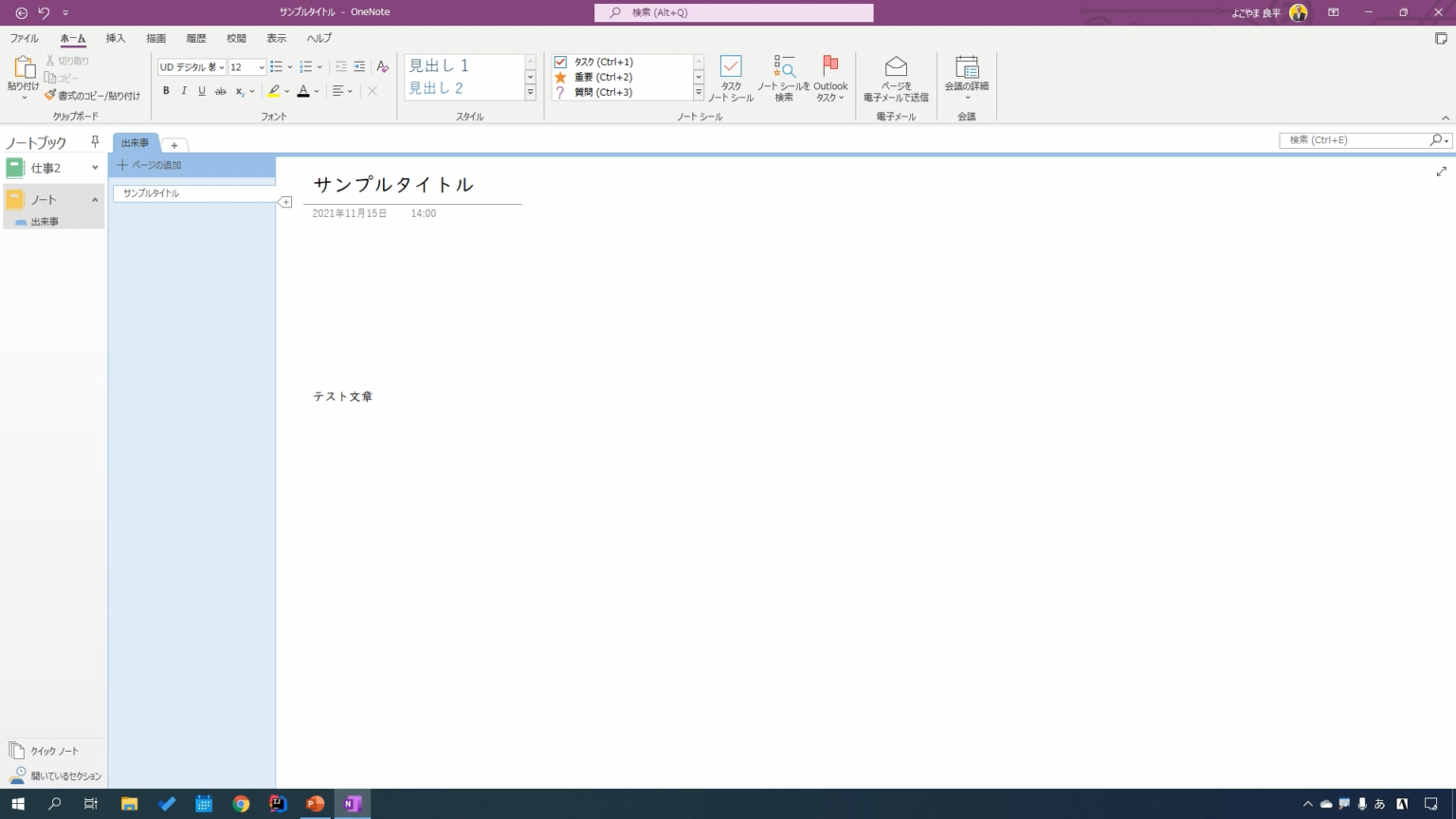Apply bold formatting to text
1456x819 pixels.
168,91
